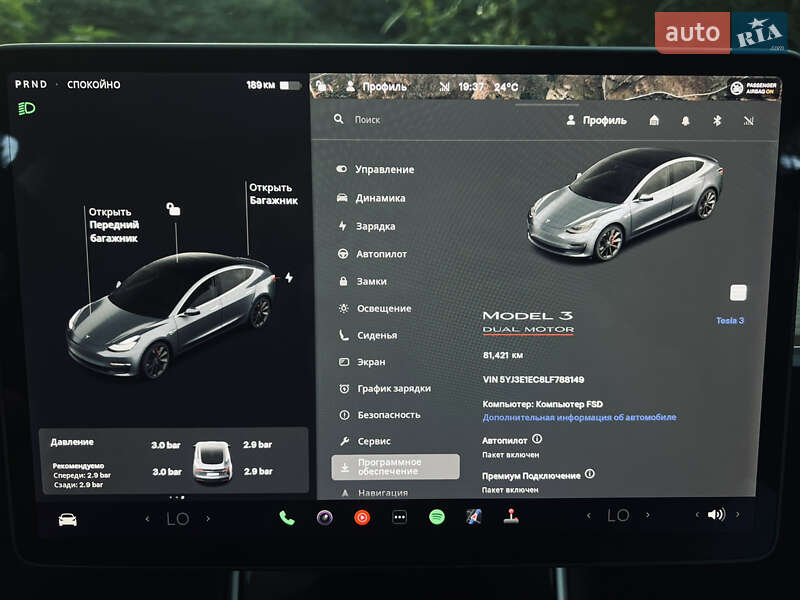The height and width of the screenshot is (600, 800).
Task: Open the garage door (HomeLink) icon
Action: click(654, 120)
